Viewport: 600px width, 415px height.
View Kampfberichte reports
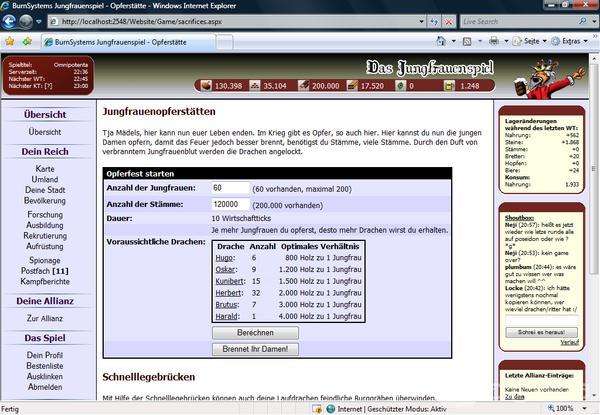45,282
